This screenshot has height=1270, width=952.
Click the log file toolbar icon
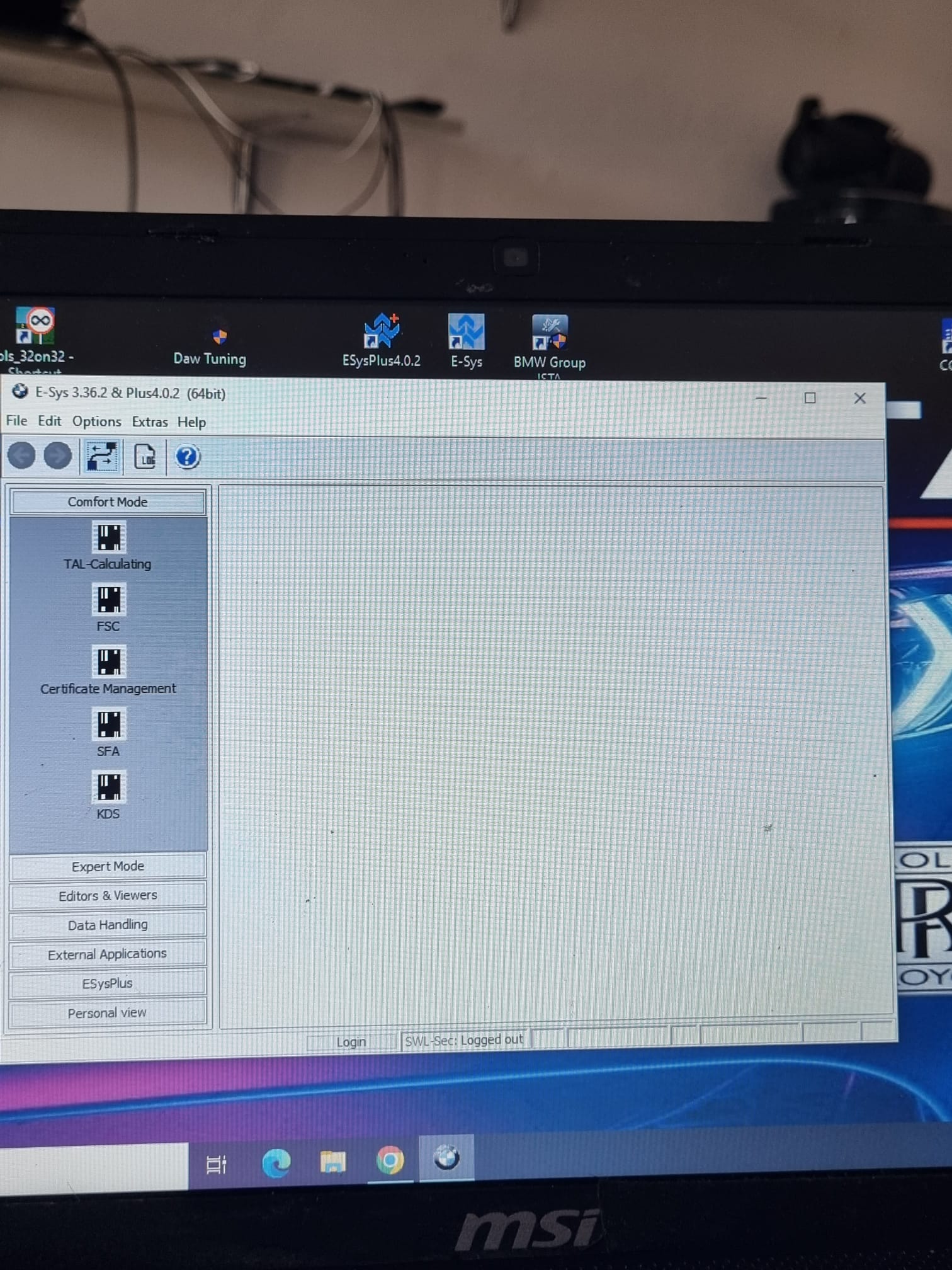145,457
